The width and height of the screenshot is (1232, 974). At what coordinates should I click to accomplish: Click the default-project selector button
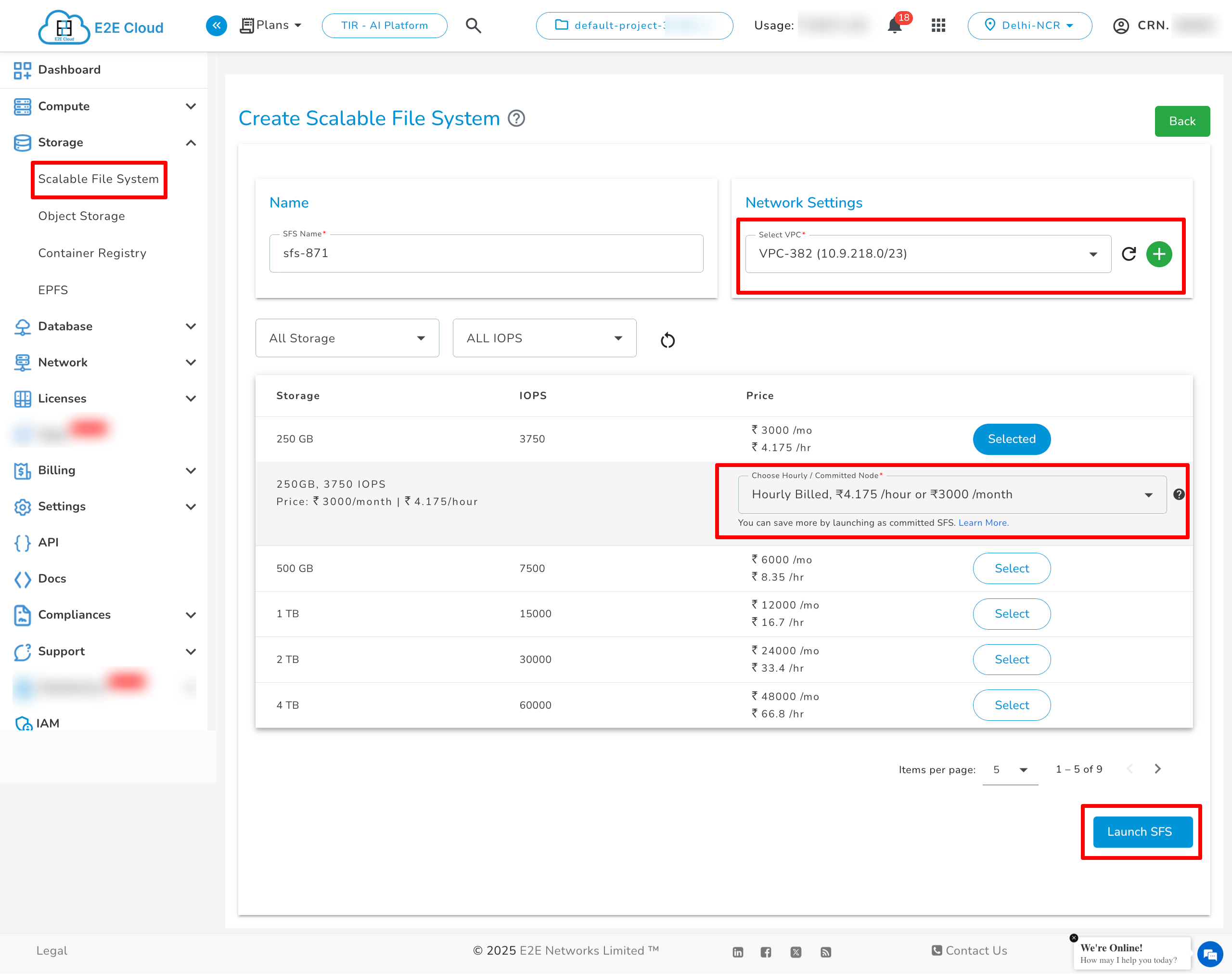(634, 26)
